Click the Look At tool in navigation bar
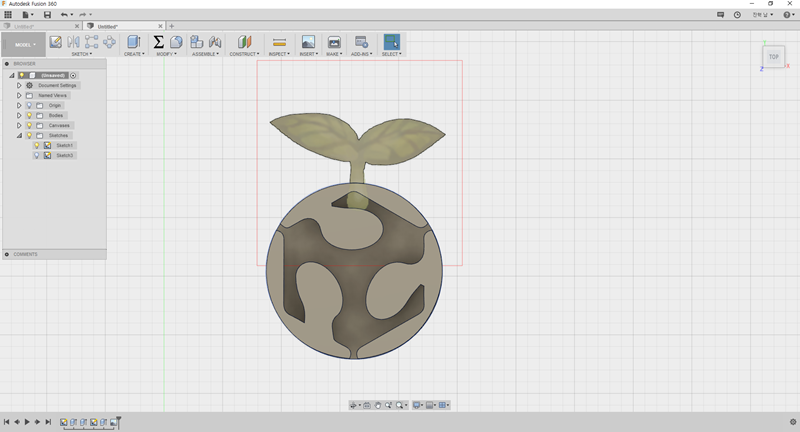Viewport: 800px width, 432px height. click(367, 405)
